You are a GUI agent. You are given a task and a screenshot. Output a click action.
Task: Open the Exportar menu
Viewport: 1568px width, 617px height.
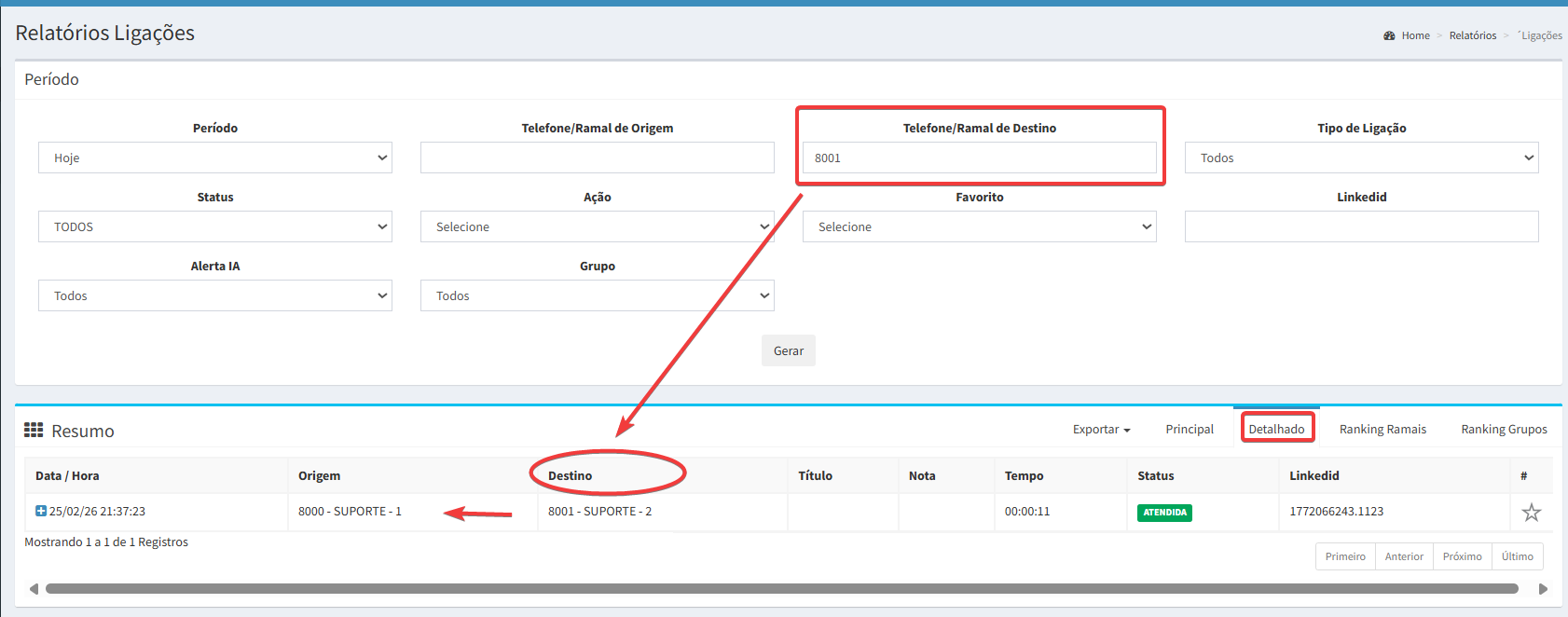click(1101, 429)
